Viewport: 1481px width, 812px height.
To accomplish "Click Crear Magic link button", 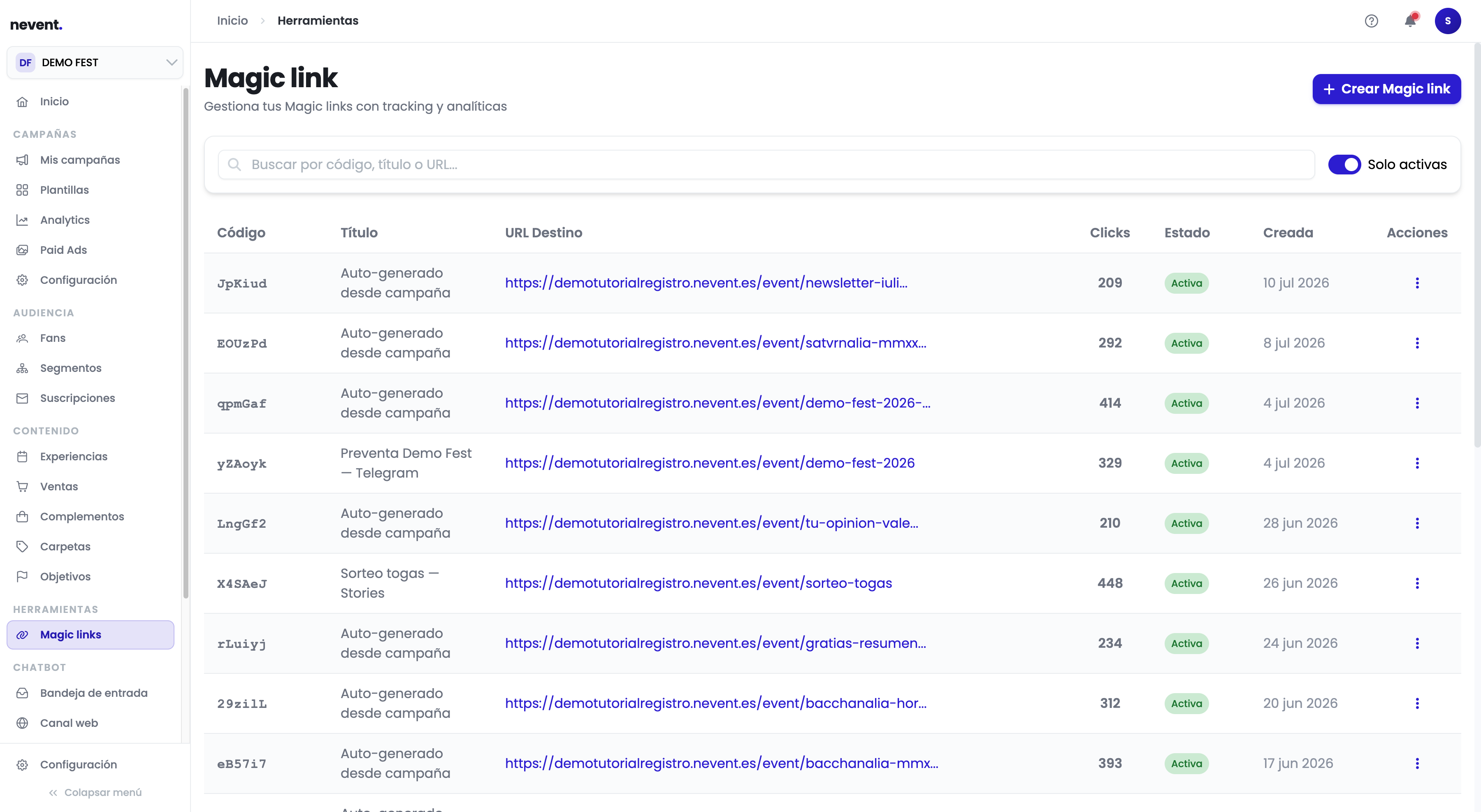I will (x=1386, y=89).
